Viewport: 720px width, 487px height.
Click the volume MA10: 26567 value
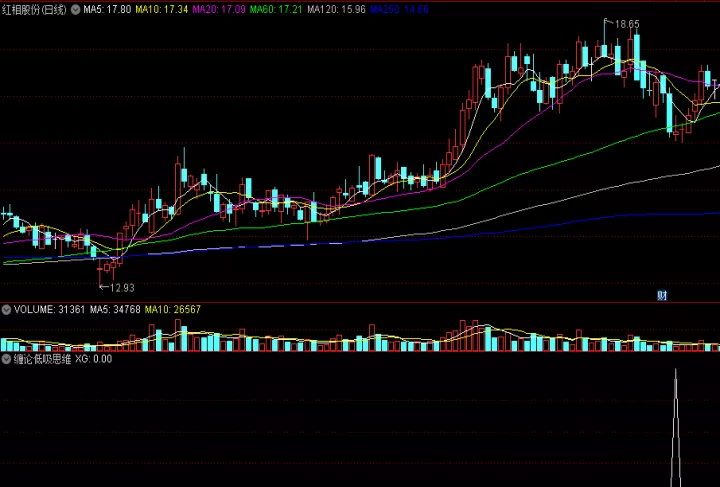[173, 310]
